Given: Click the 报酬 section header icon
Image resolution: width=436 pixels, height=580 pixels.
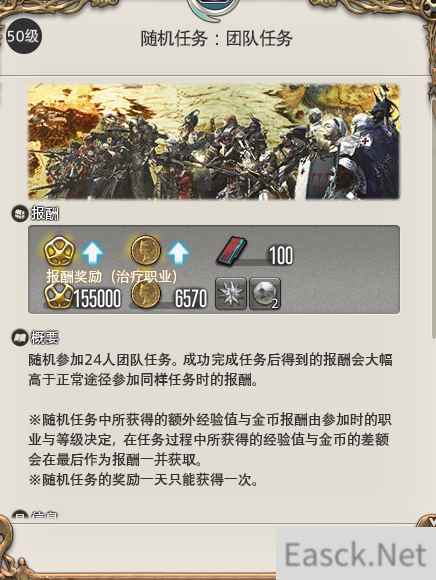Looking at the screenshot, I should (x=19, y=214).
